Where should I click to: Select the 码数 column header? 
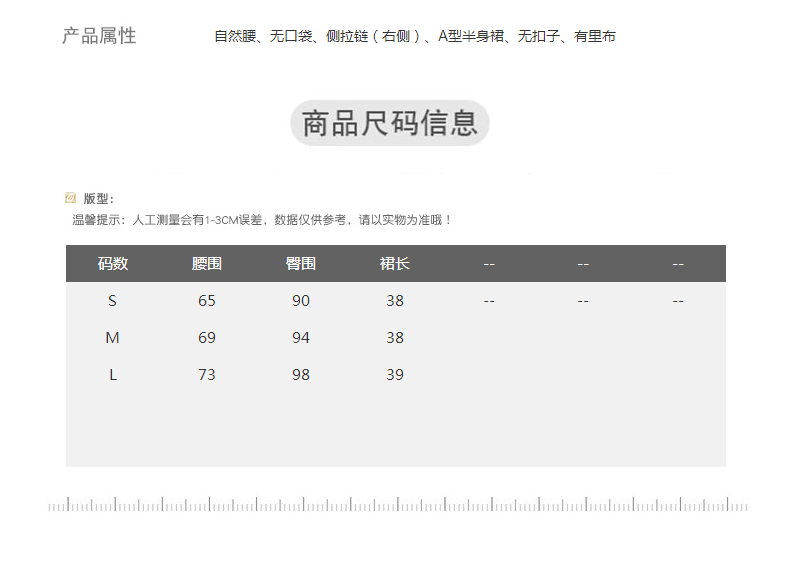coord(113,264)
